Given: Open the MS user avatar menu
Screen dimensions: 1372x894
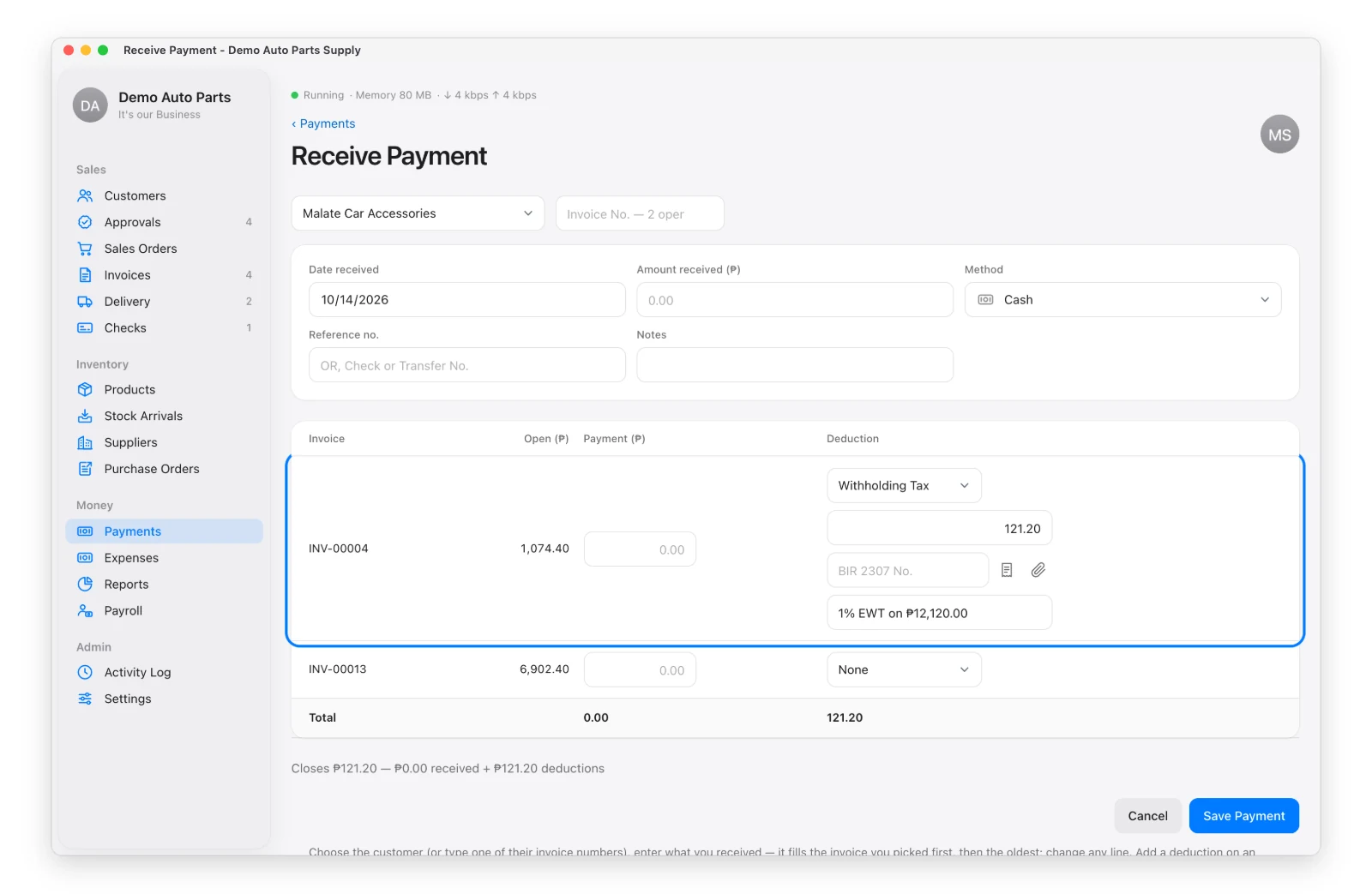Looking at the screenshot, I should (1279, 135).
